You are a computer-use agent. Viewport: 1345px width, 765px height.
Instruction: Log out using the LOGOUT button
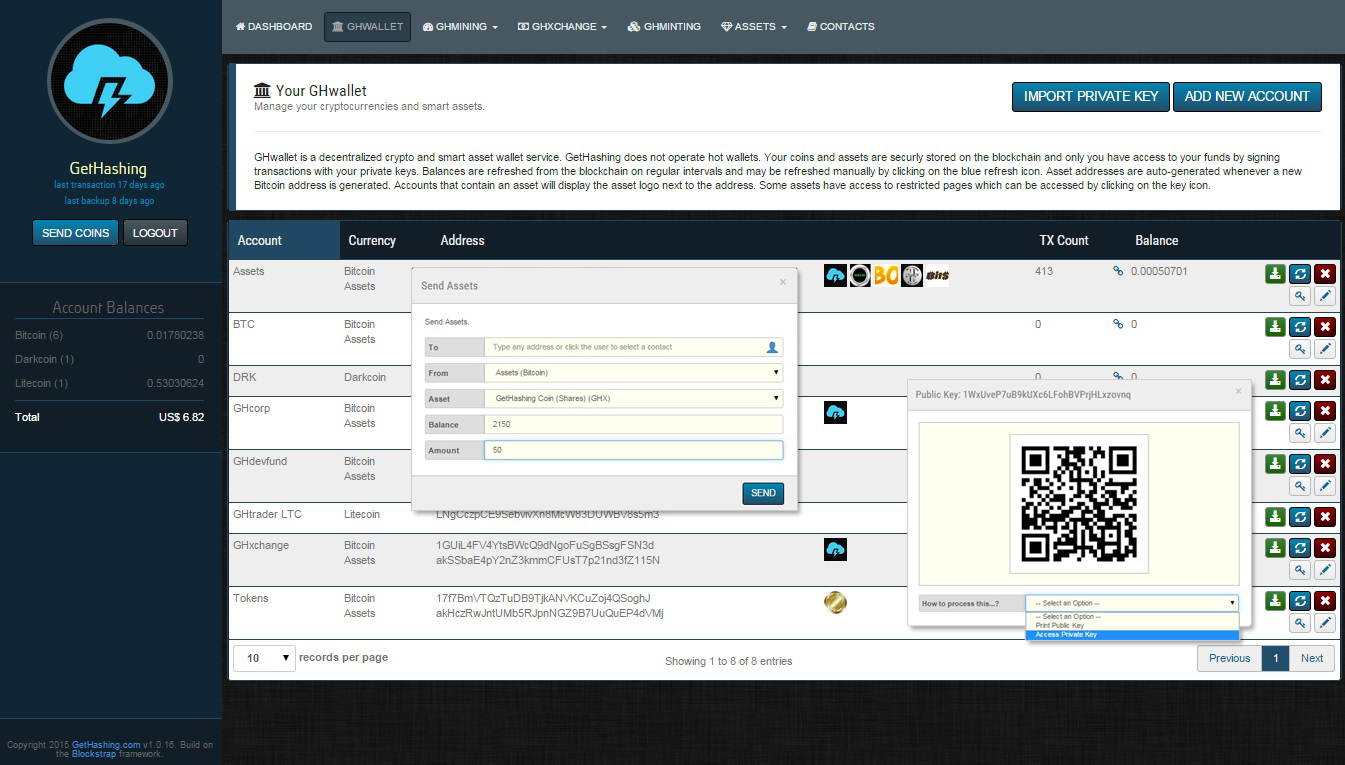pyautogui.click(x=155, y=233)
